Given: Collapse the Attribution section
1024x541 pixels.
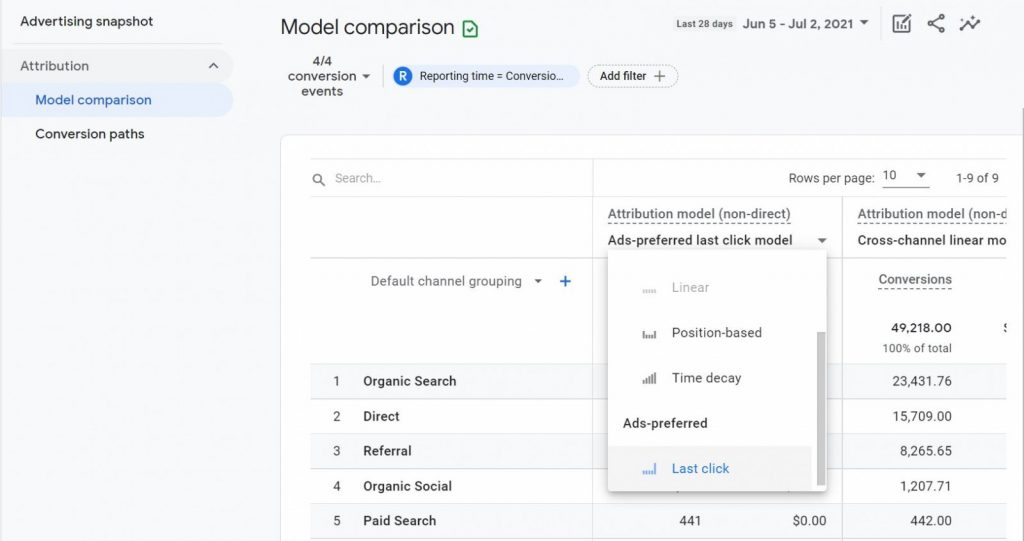Looking at the screenshot, I should coord(213,66).
